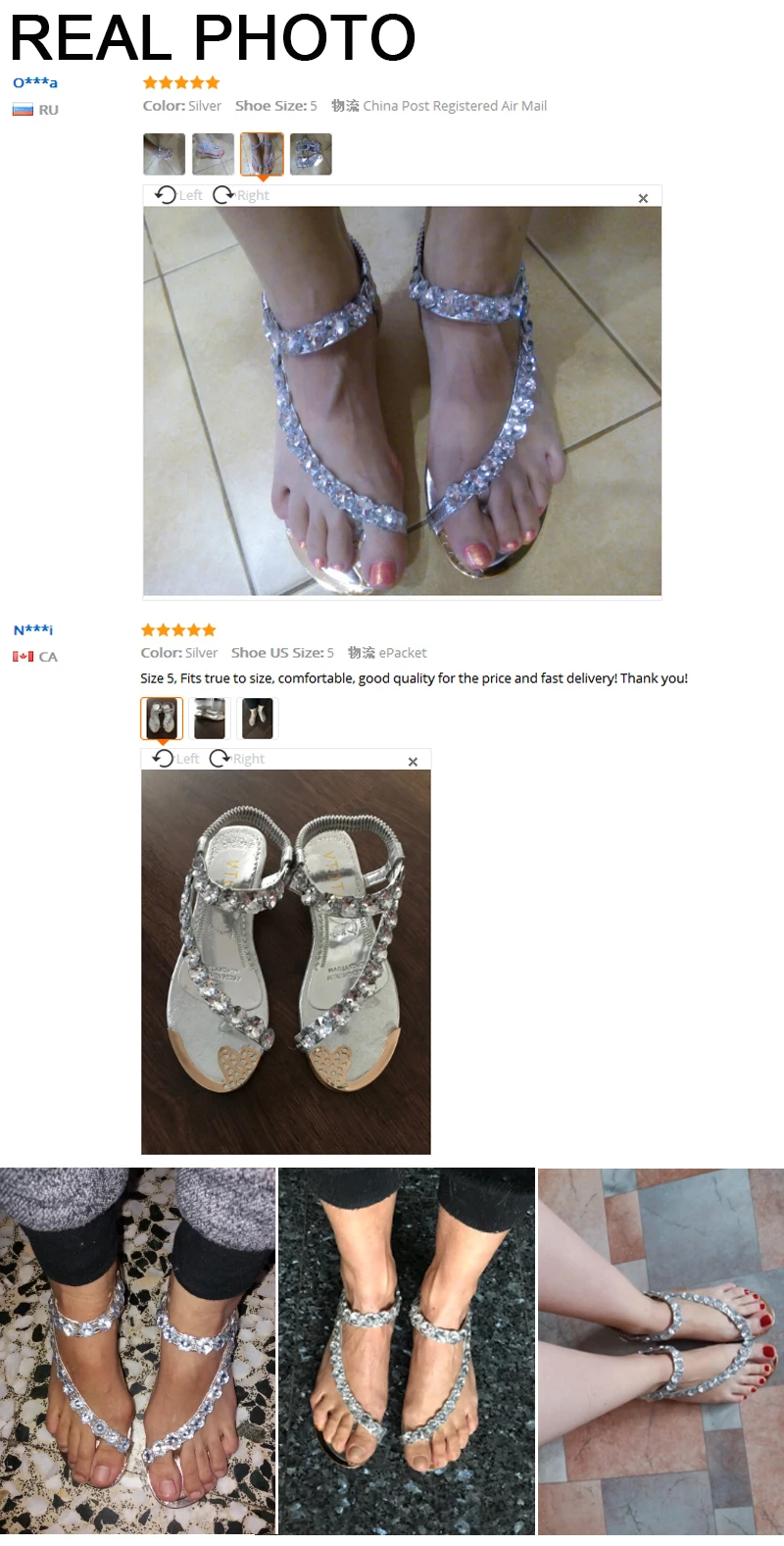The height and width of the screenshot is (1546, 784).
Task: Select second thumbnail in N***i's review
Action: tap(210, 718)
